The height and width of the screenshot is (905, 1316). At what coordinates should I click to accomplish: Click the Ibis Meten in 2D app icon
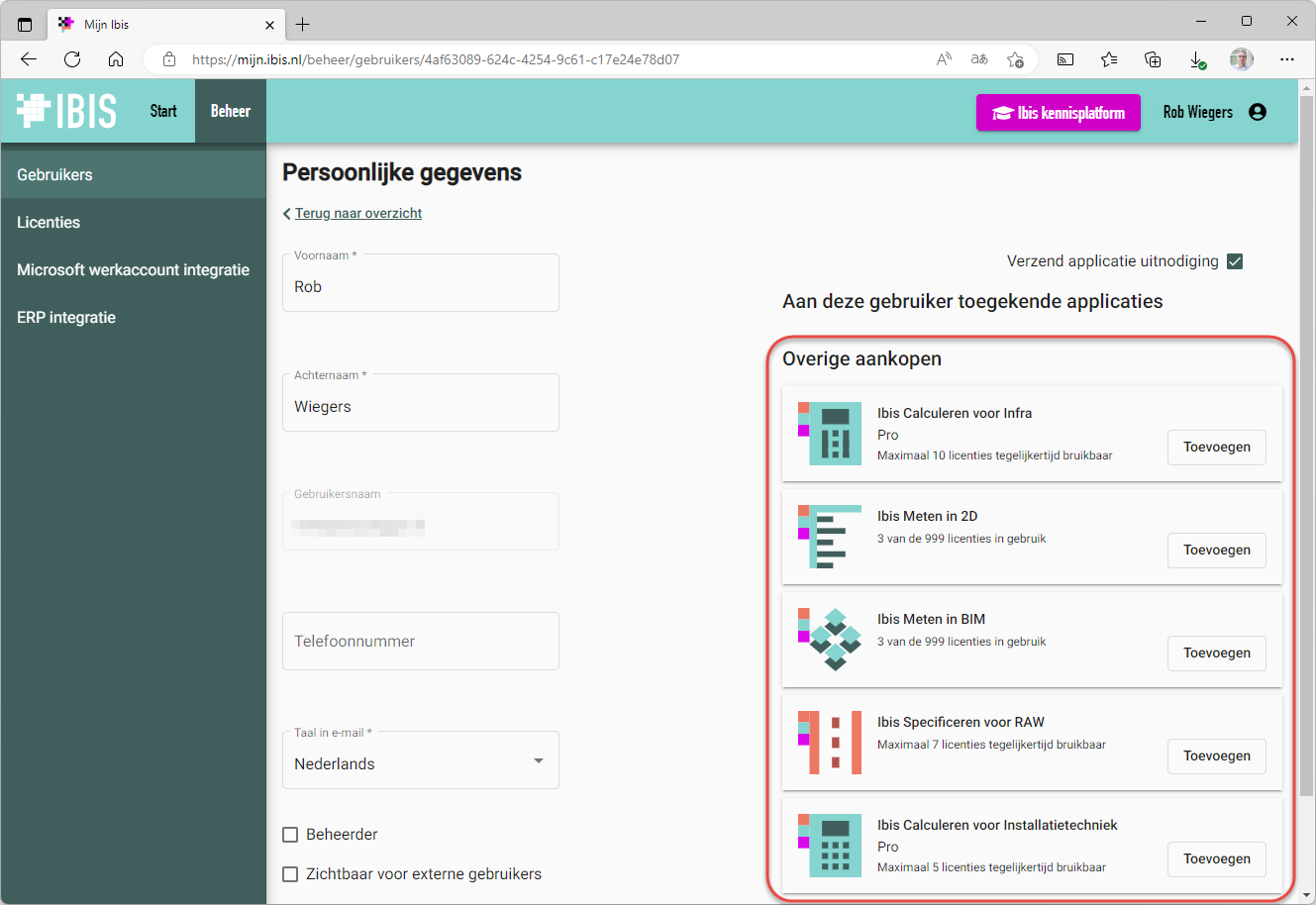[830, 537]
